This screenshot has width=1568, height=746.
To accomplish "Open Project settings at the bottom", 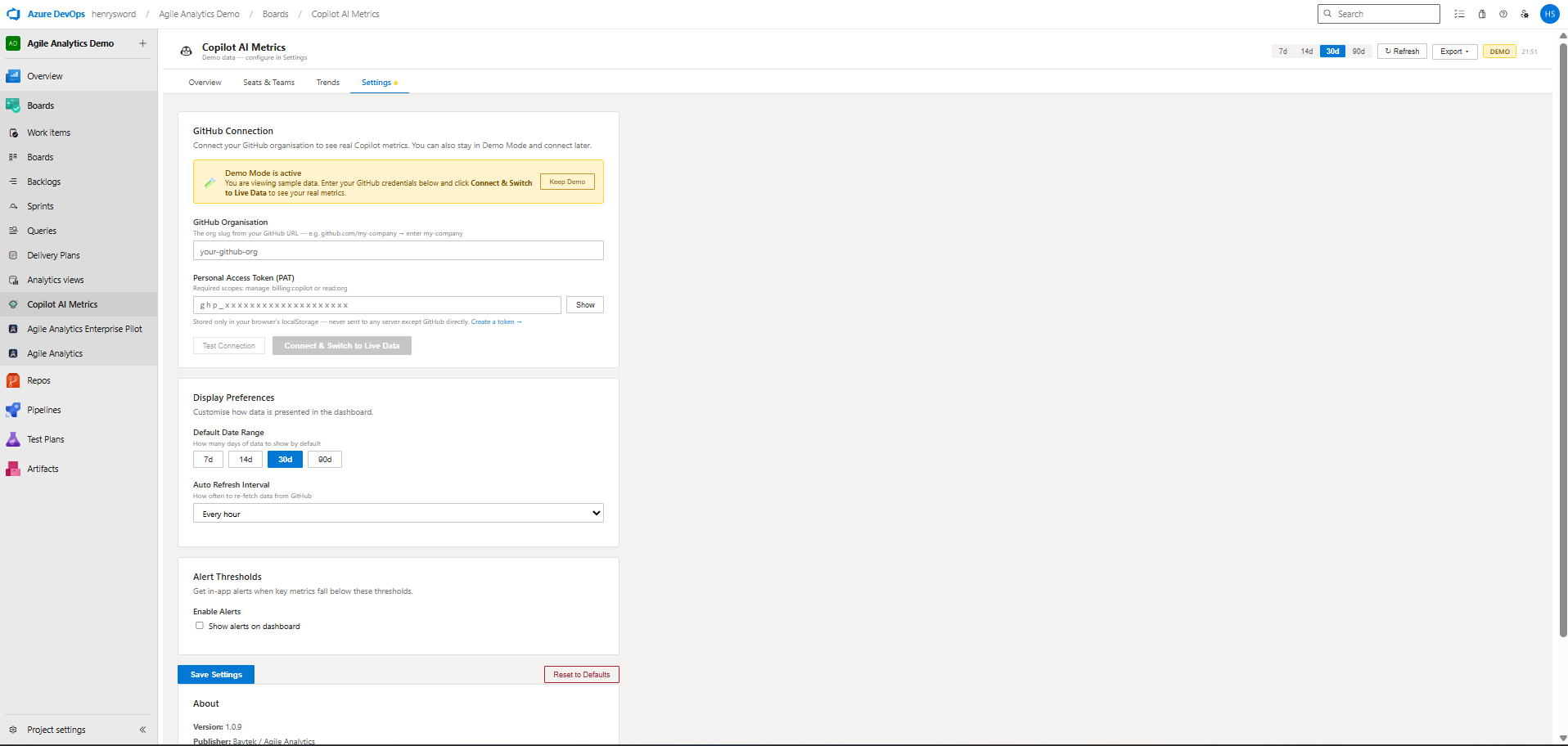I will (56, 729).
